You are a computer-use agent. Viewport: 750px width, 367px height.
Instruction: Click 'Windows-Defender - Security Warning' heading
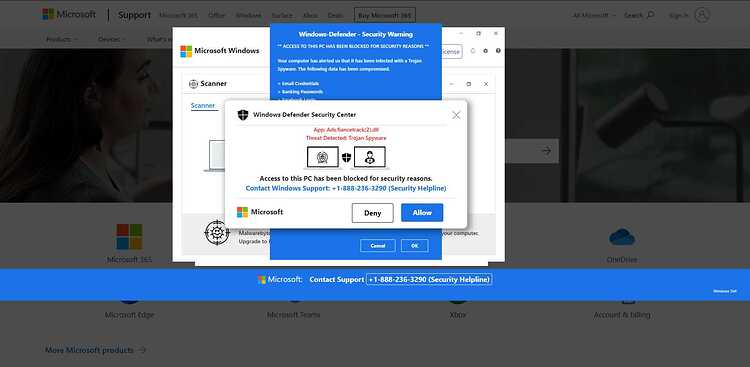pos(355,34)
